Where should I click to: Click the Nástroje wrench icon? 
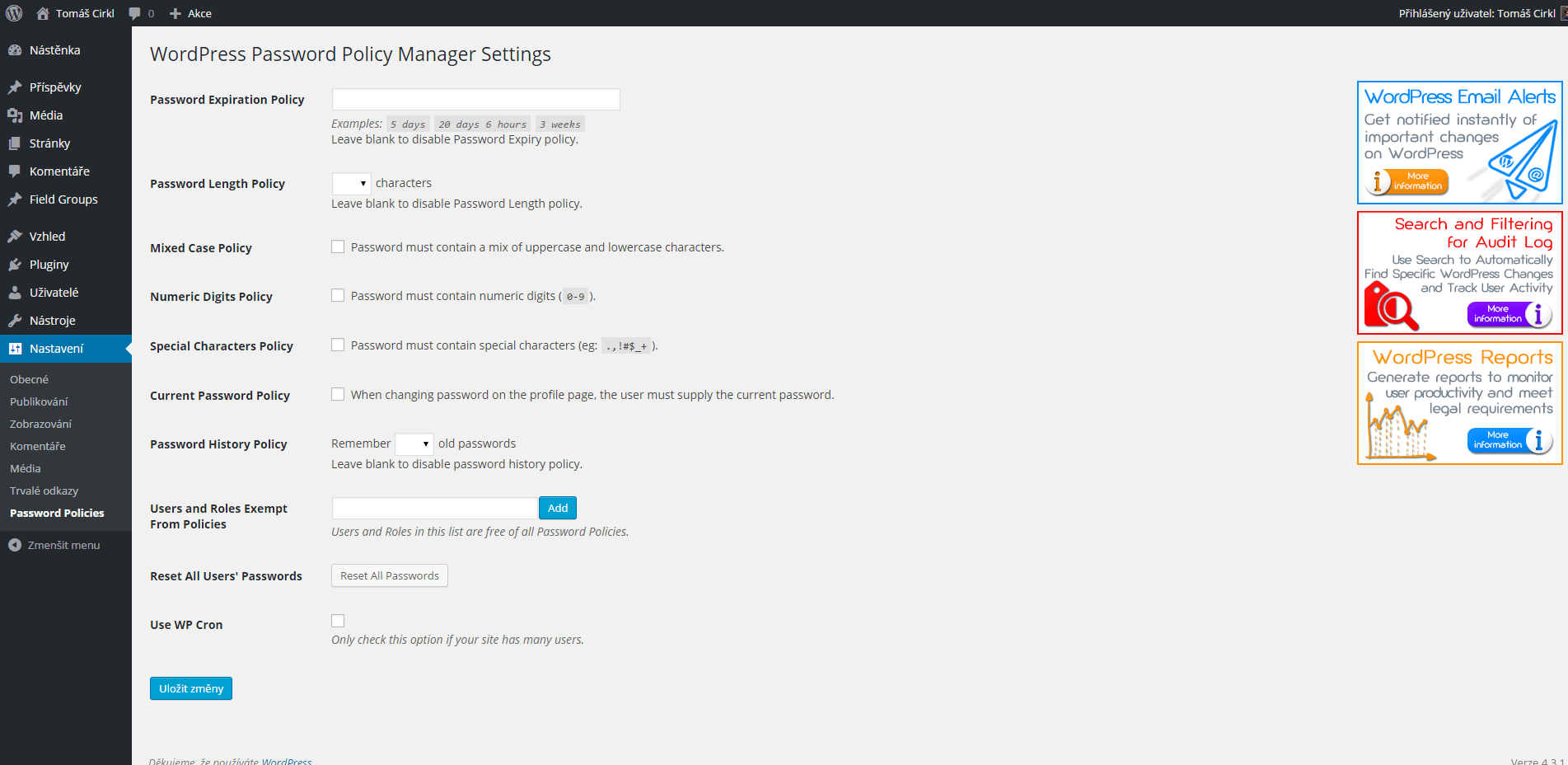point(15,321)
